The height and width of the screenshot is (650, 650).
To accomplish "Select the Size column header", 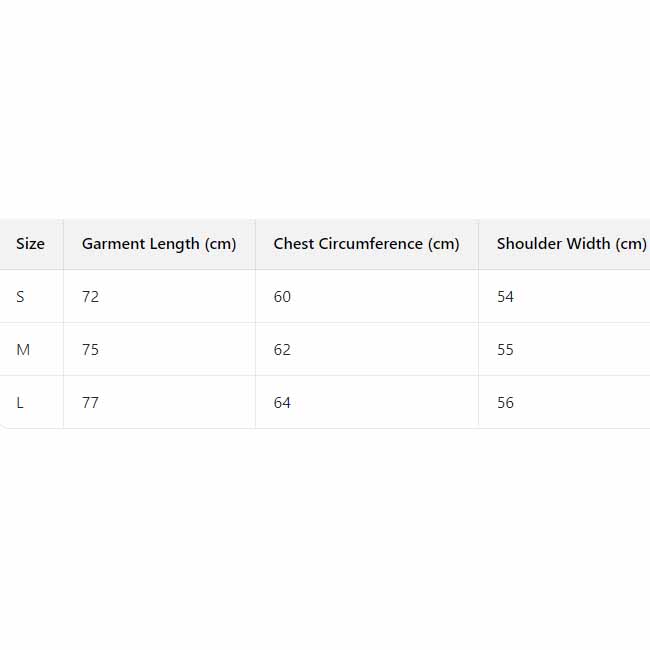I will [x=31, y=244].
